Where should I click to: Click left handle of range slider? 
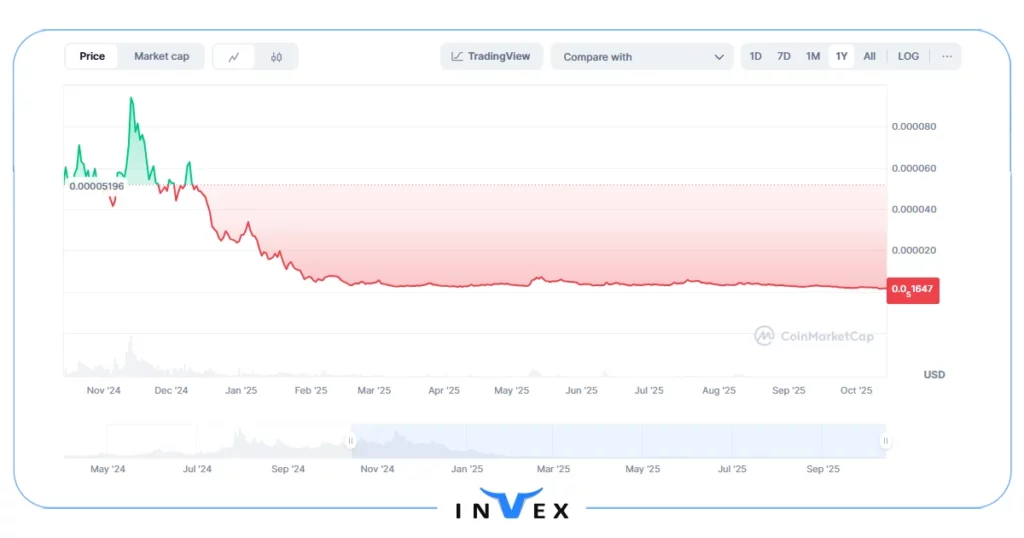click(351, 440)
